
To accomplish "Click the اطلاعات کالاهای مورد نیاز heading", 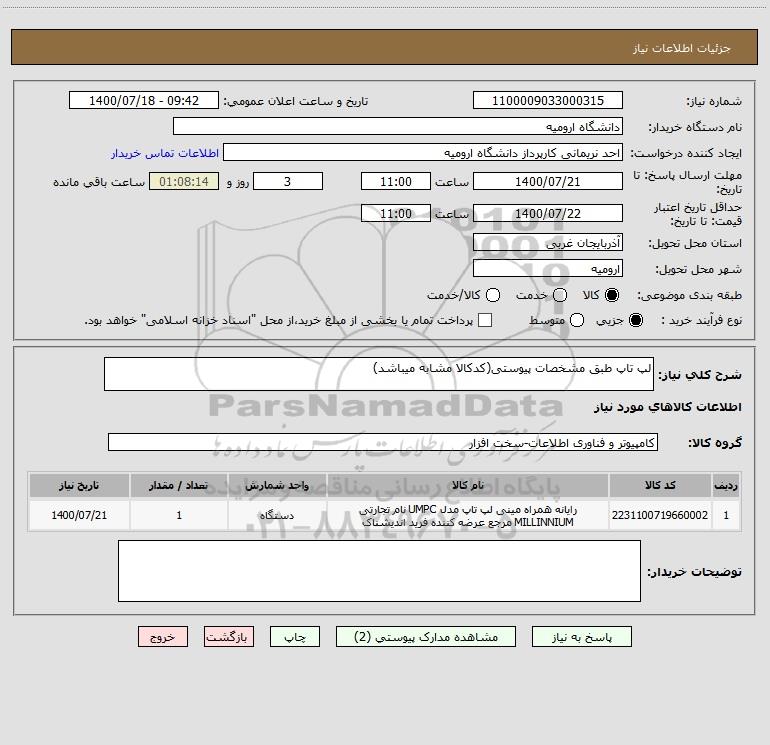I will click(x=668, y=407).
